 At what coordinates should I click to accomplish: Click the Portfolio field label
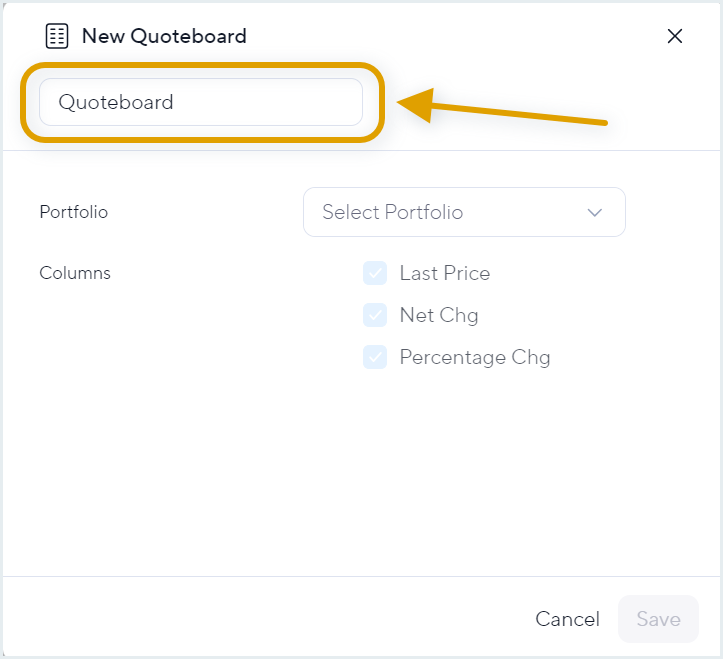pos(74,212)
